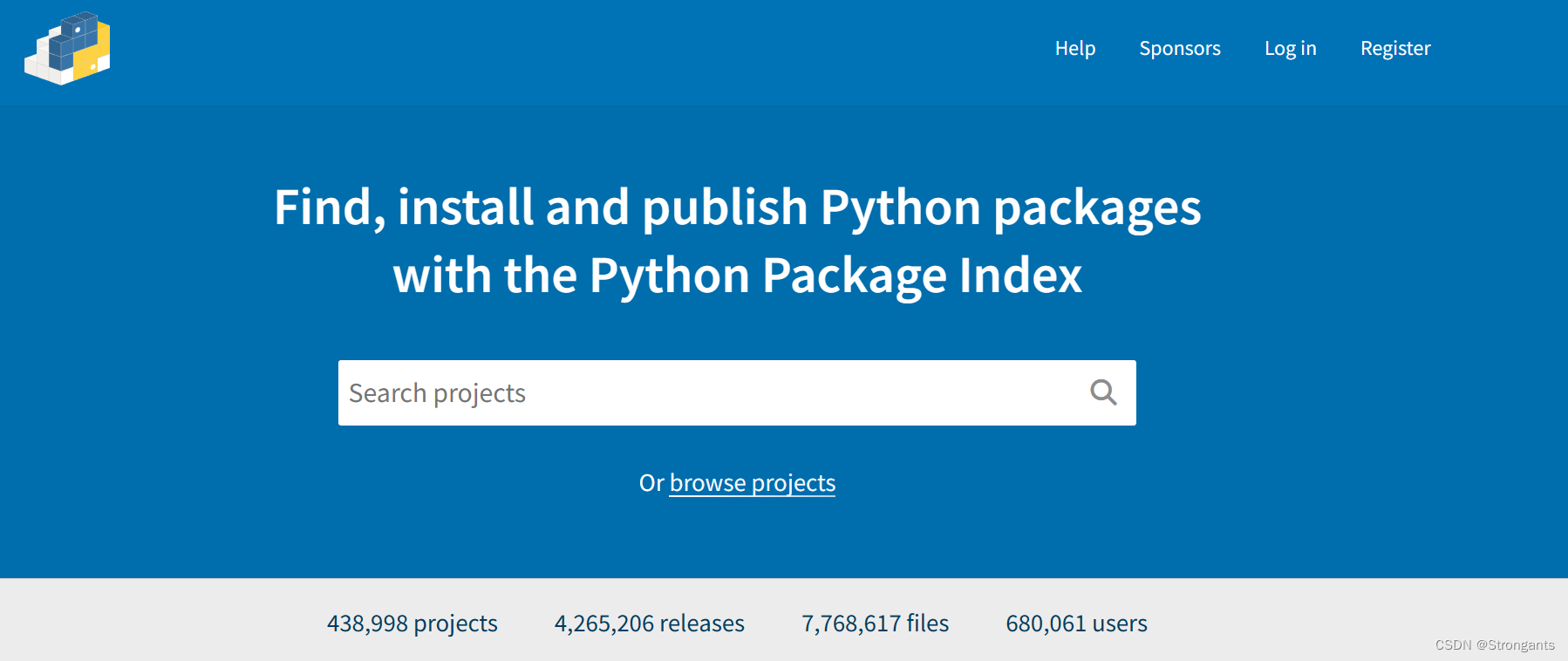This screenshot has height=661, width=1568.
Task: Click the PyPI cube logo
Action: coord(68,49)
